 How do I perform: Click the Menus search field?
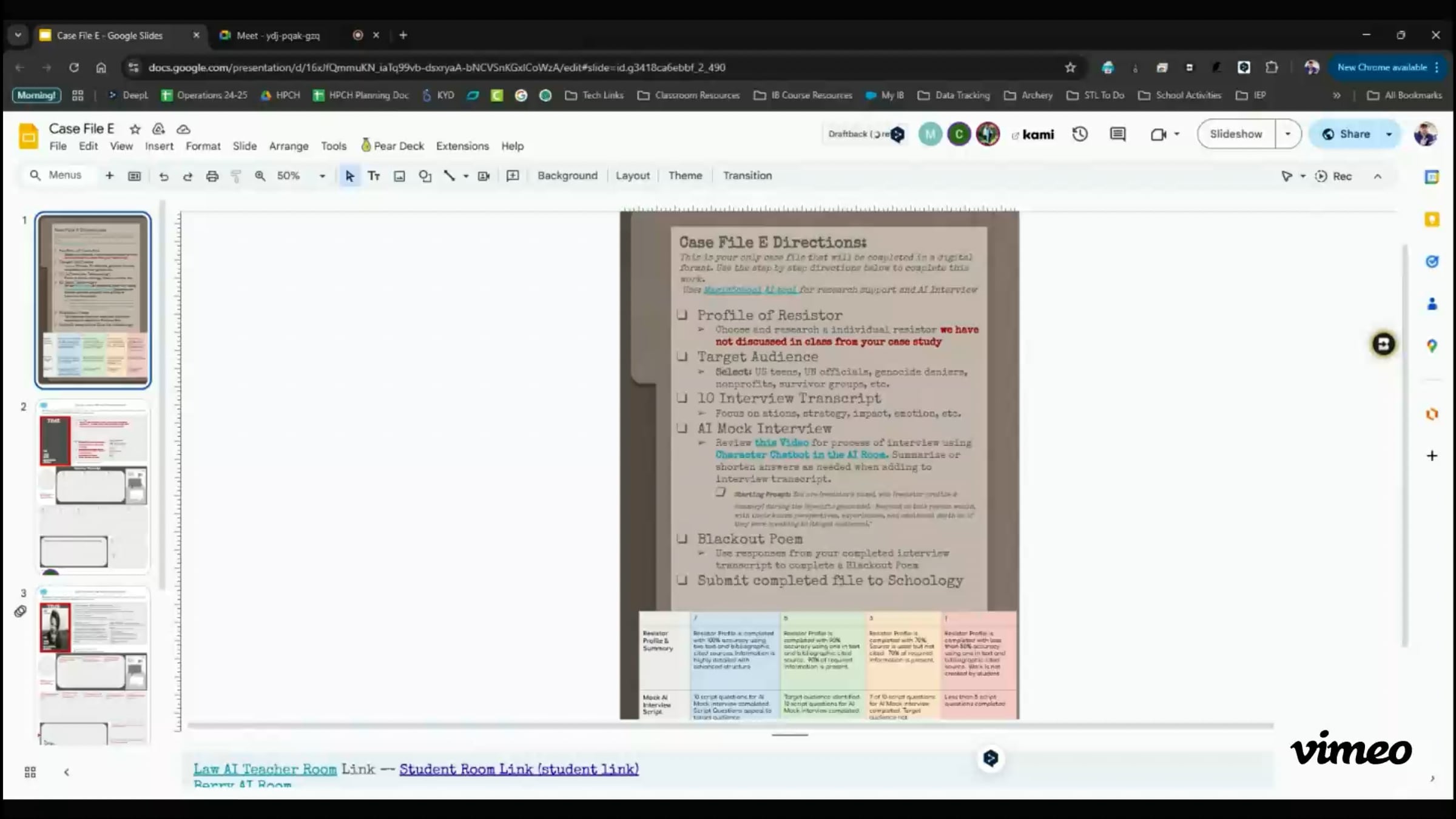click(x=56, y=175)
